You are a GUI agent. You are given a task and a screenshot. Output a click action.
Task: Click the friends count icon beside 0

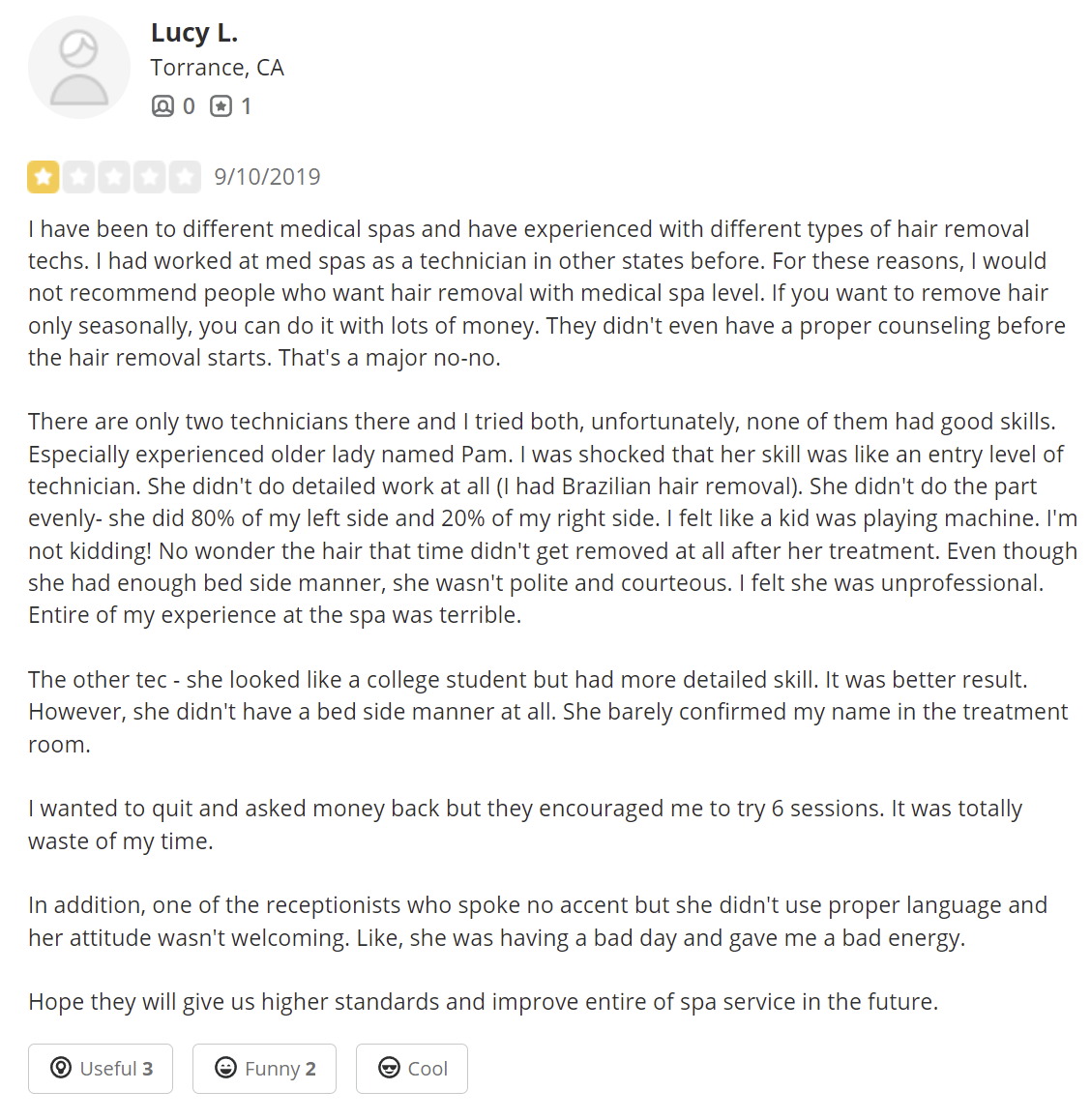point(162,106)
